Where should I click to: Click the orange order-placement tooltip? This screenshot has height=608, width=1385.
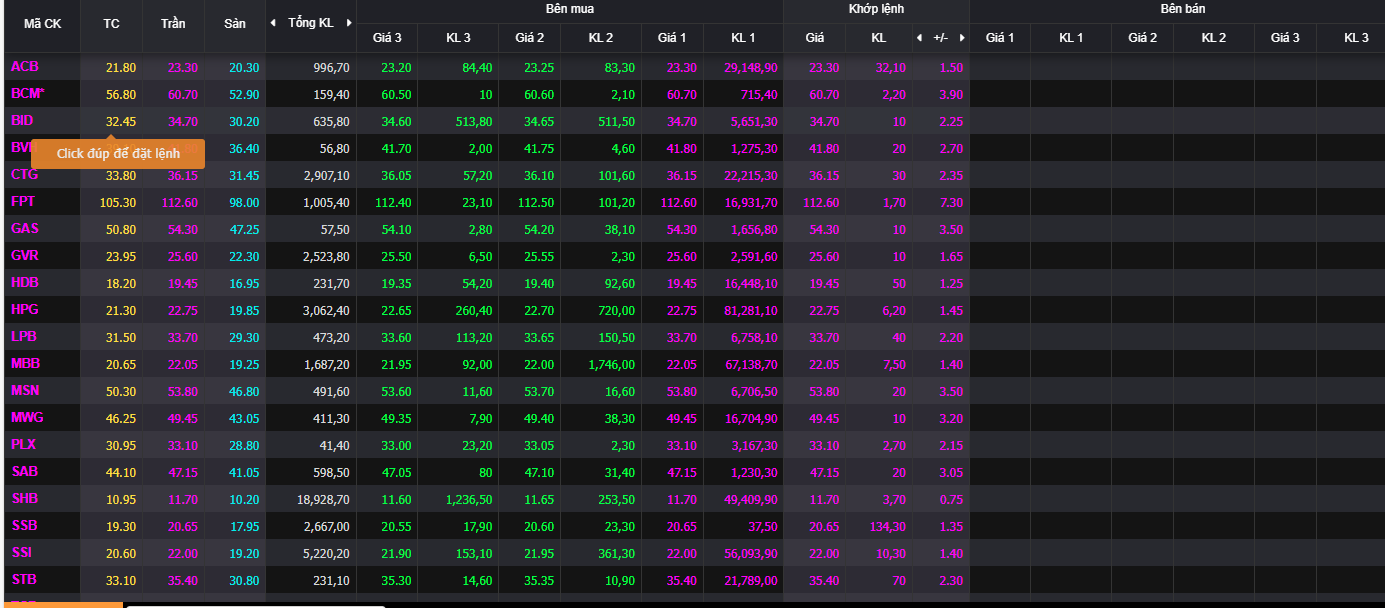(x=118, y=154)
